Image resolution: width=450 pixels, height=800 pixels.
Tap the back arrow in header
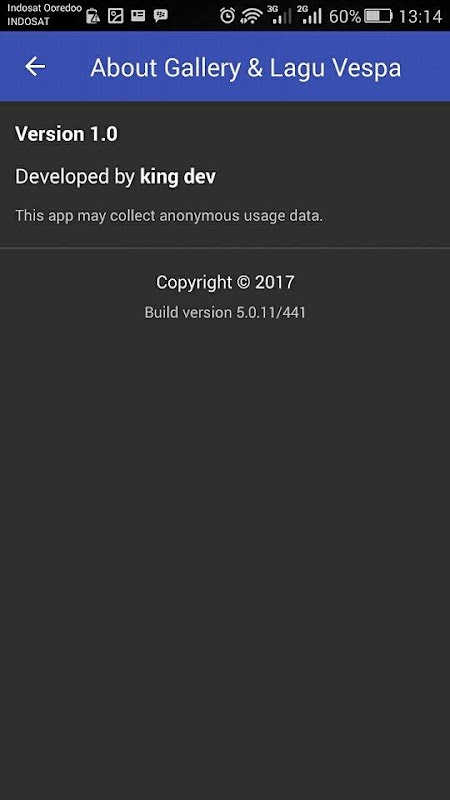(x=35, y=66)
